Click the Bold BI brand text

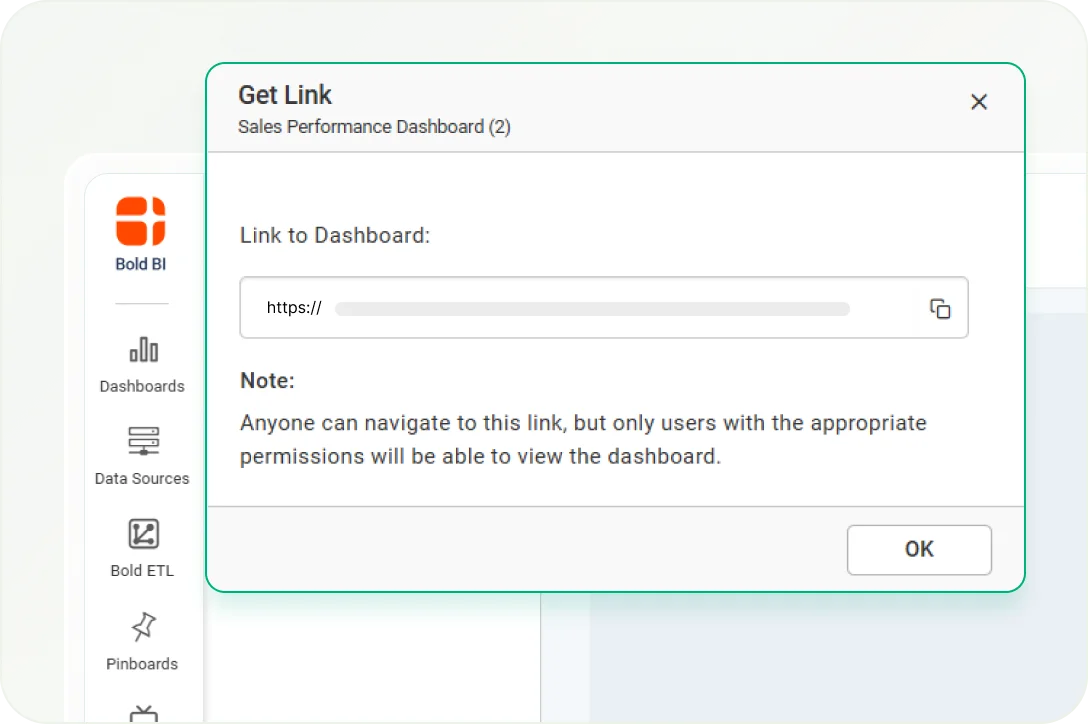[141, 265]
